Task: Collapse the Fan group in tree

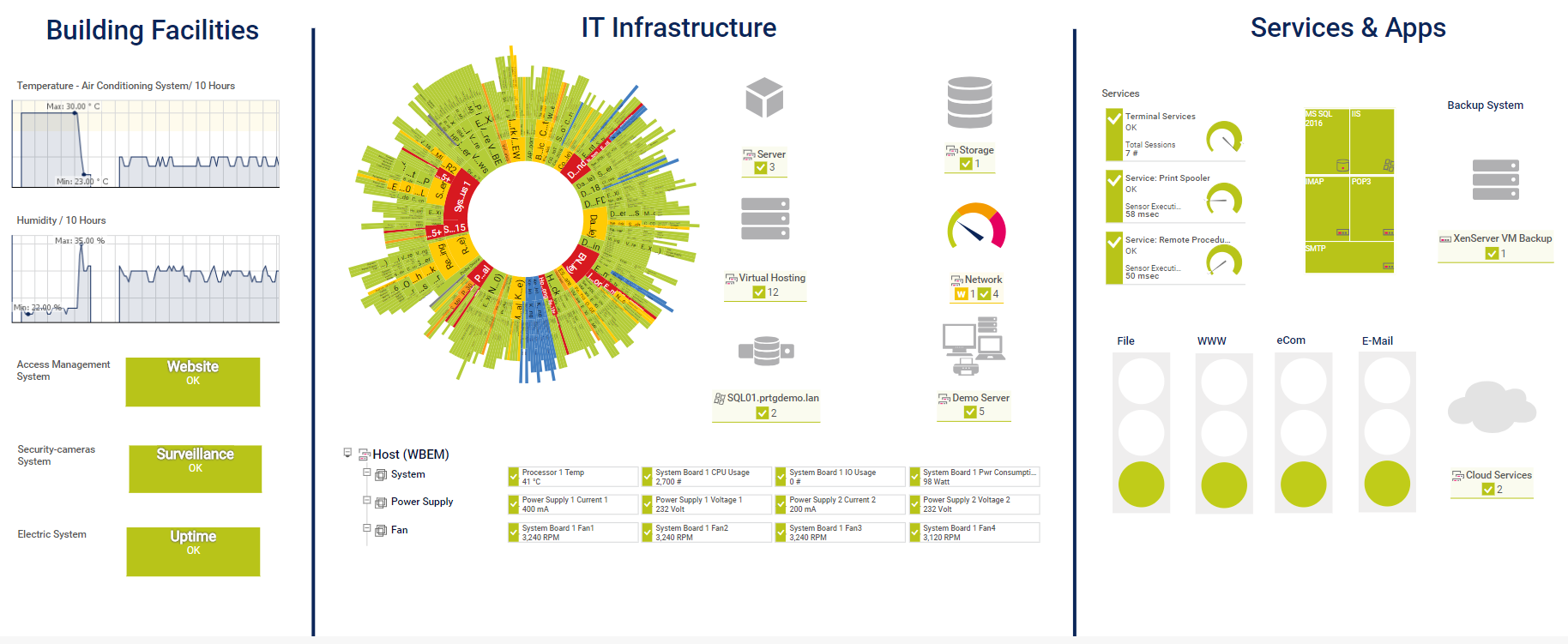Action: click(367, 529)
